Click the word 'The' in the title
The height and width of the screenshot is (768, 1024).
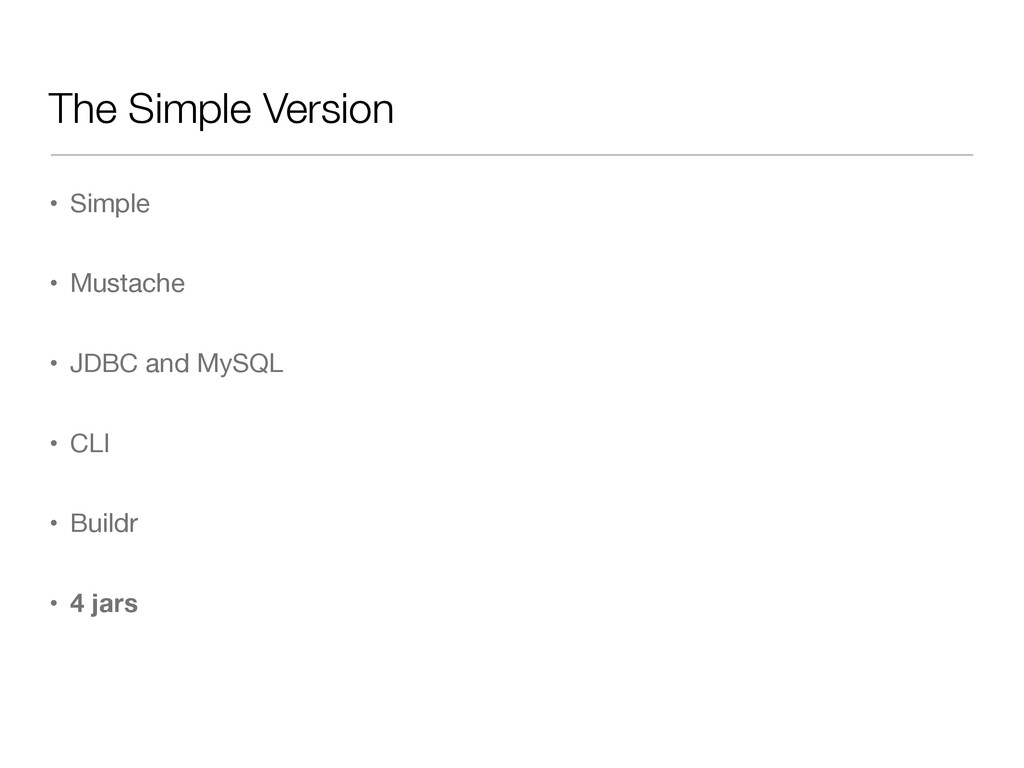click(x=83, y=108)
